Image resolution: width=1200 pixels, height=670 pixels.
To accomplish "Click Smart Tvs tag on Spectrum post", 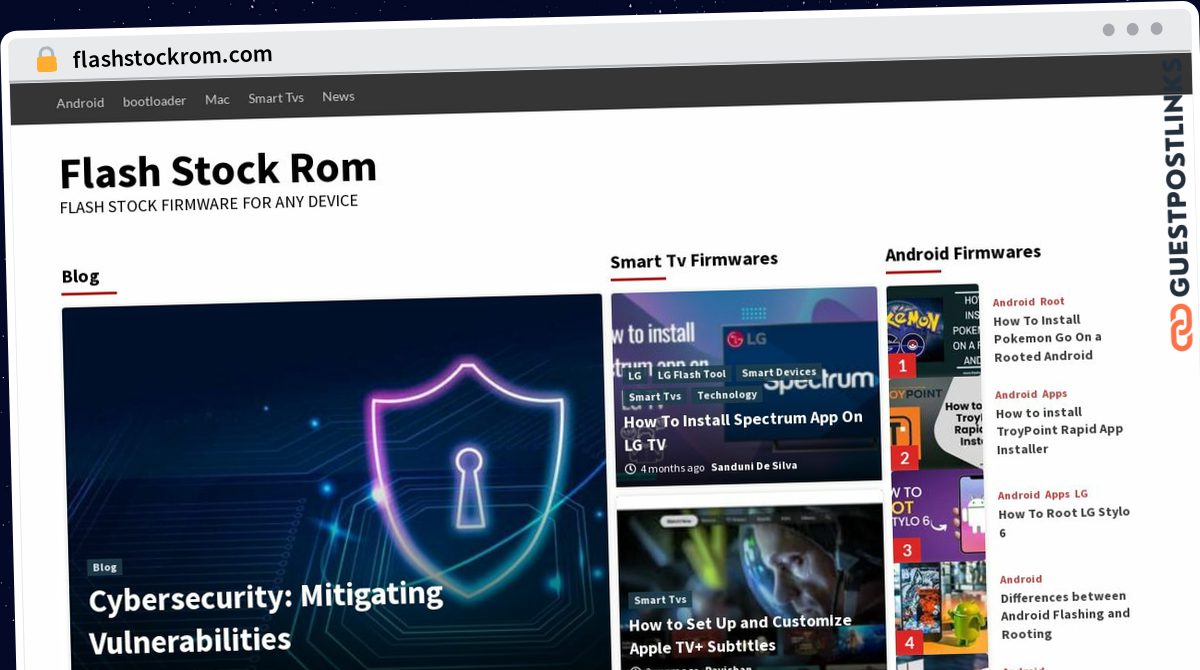I will [x=655, y=397].
